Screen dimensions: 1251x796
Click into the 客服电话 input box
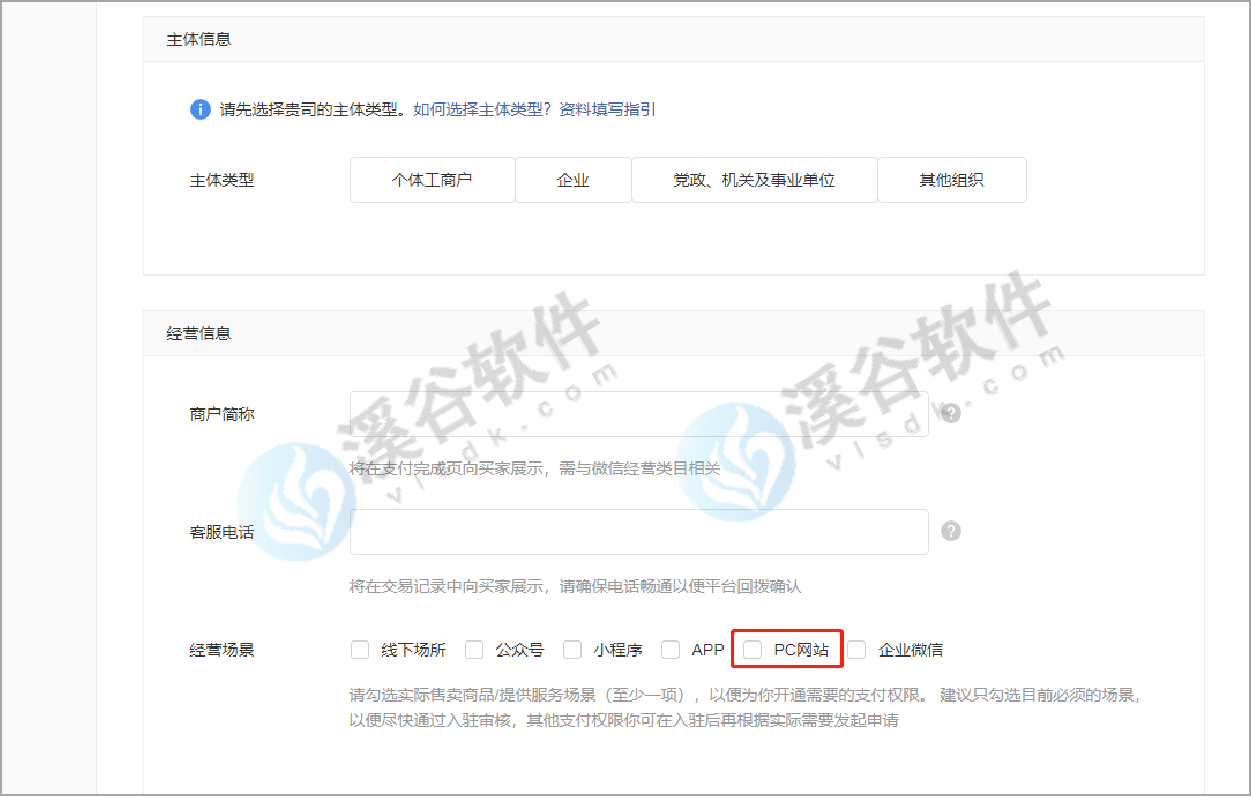point(638,532)
